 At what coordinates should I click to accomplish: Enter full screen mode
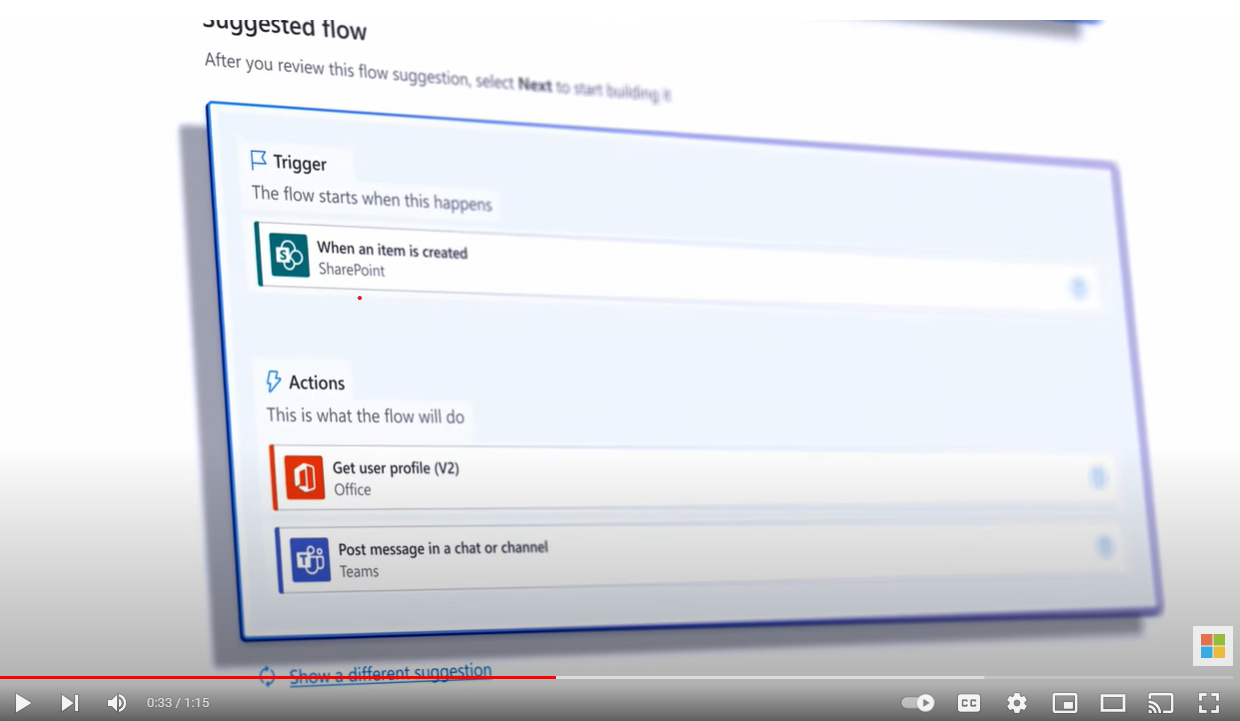coord(1208,703)
